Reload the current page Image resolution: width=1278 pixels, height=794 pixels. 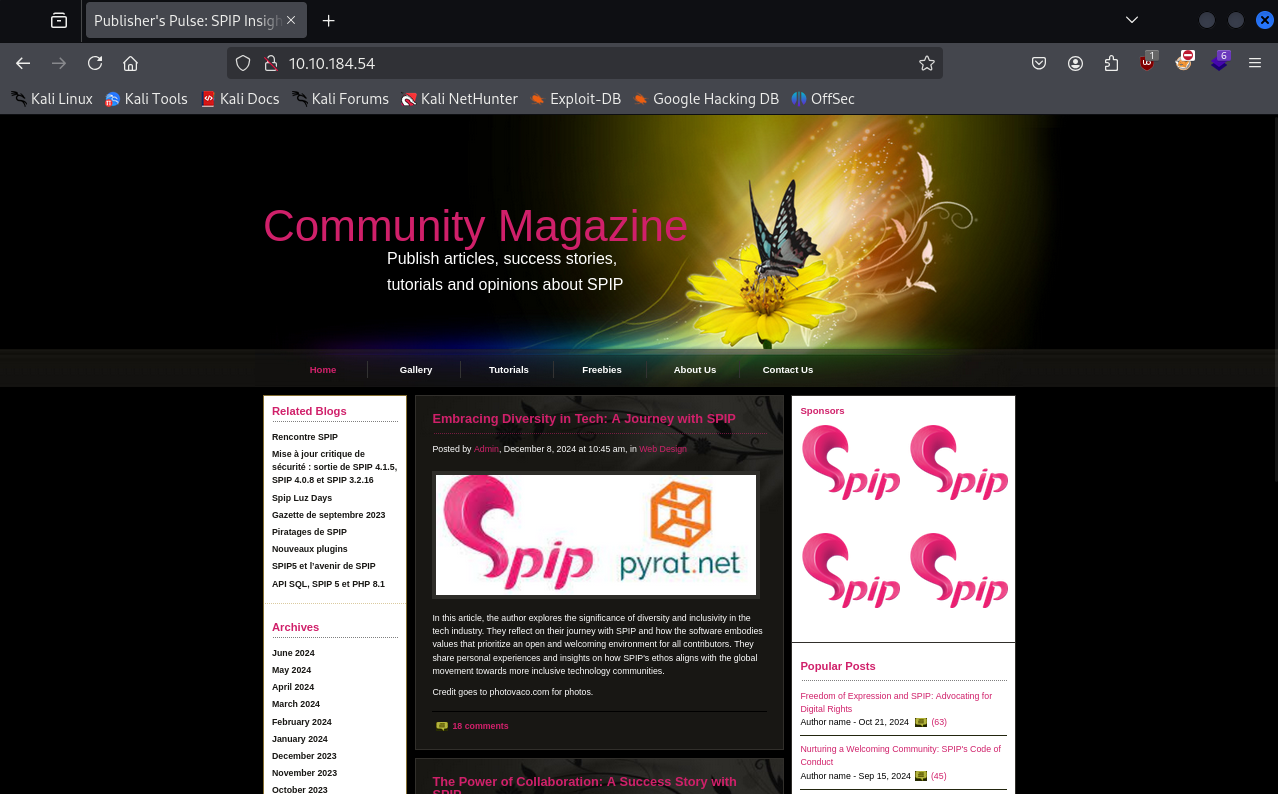pyautogui.click(x=95, y=63)
